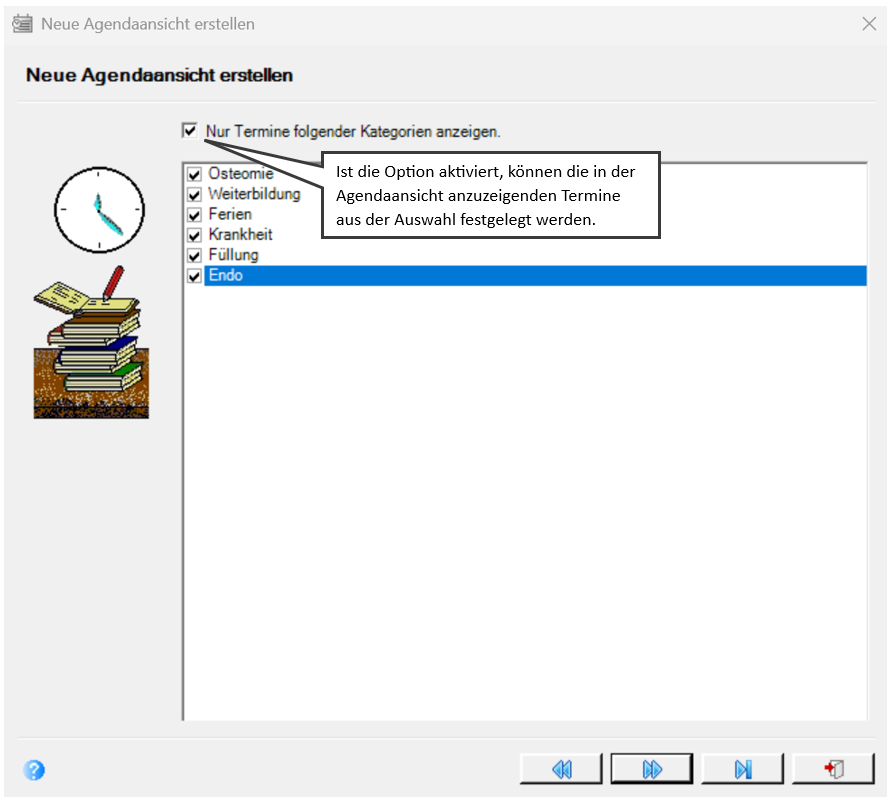Uncheck the Osteomie category checkbox
This screenshot has width=891, height=799.
194,174
